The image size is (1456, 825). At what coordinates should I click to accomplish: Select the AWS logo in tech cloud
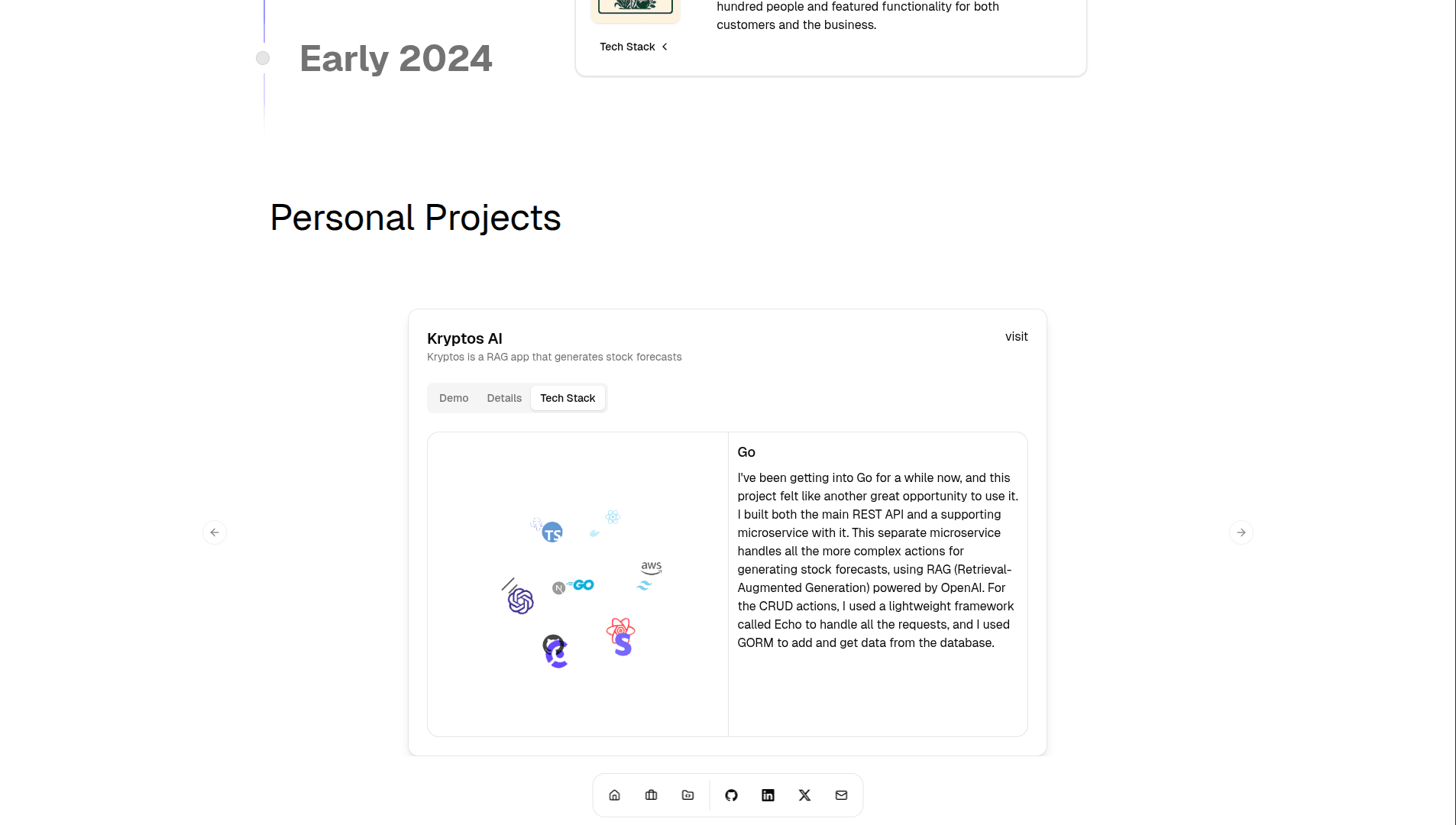pos(652,568)
